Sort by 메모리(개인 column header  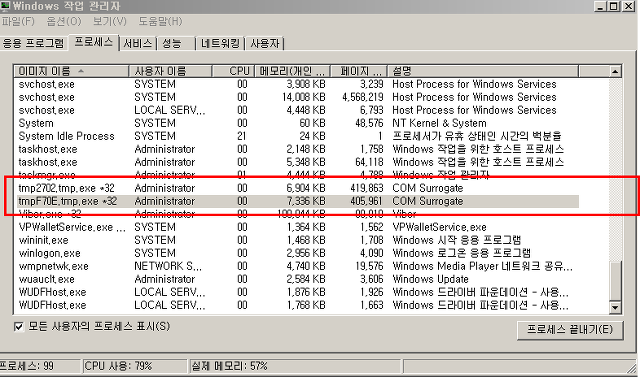292,71
